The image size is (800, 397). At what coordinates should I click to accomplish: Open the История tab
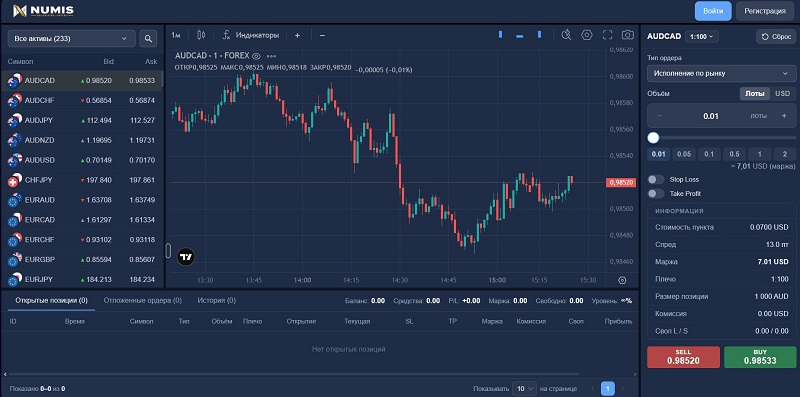pos(216,301)
